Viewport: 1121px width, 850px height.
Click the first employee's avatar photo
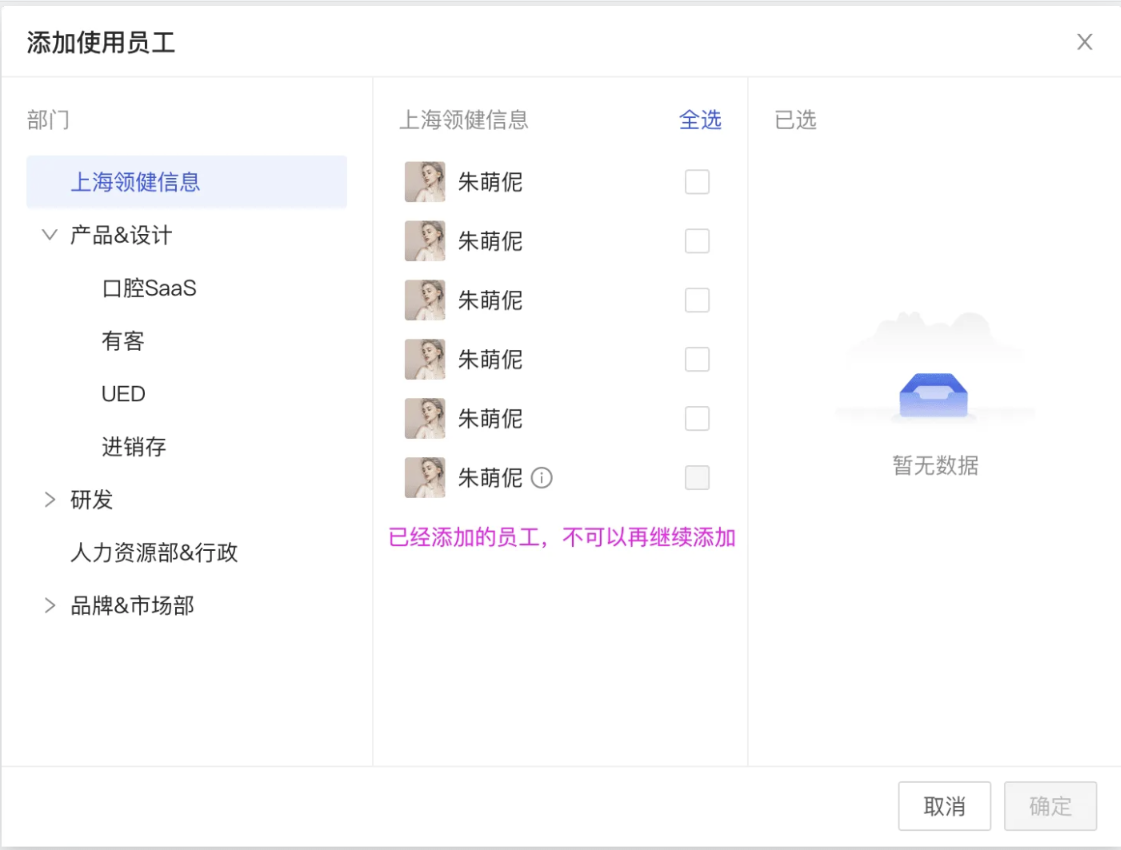click(425, 182)
